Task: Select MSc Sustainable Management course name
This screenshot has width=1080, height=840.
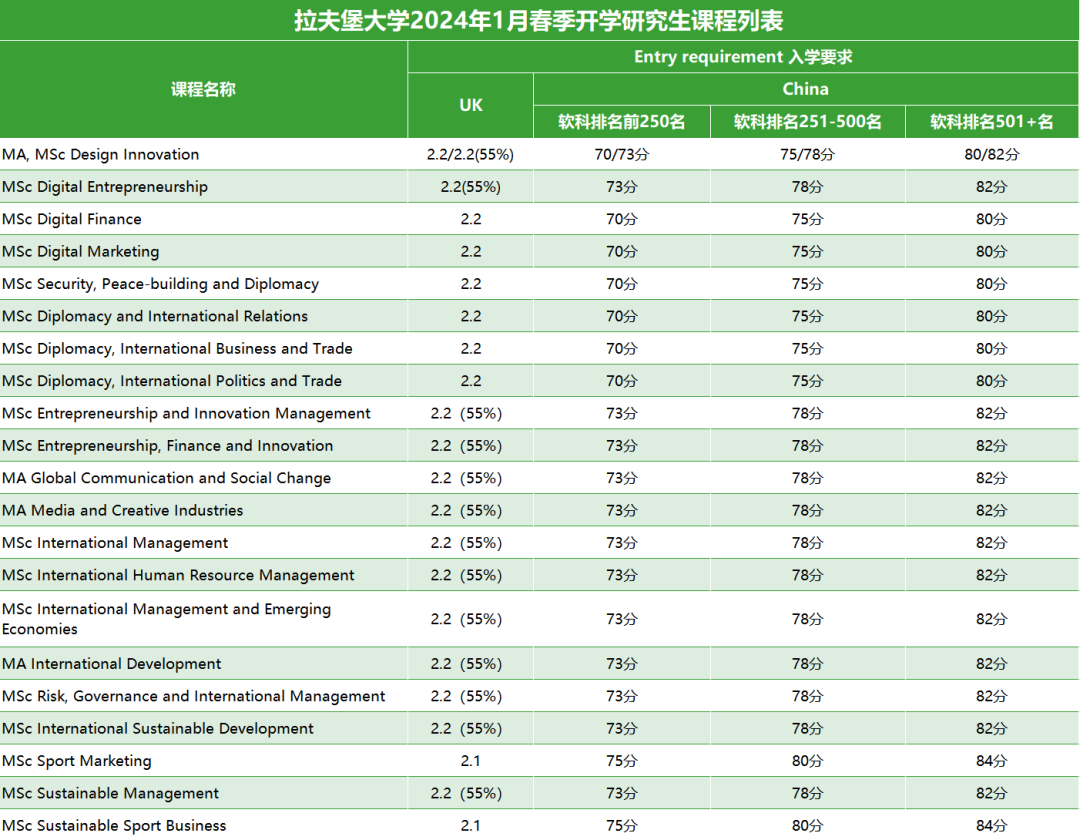Action: 110,793
